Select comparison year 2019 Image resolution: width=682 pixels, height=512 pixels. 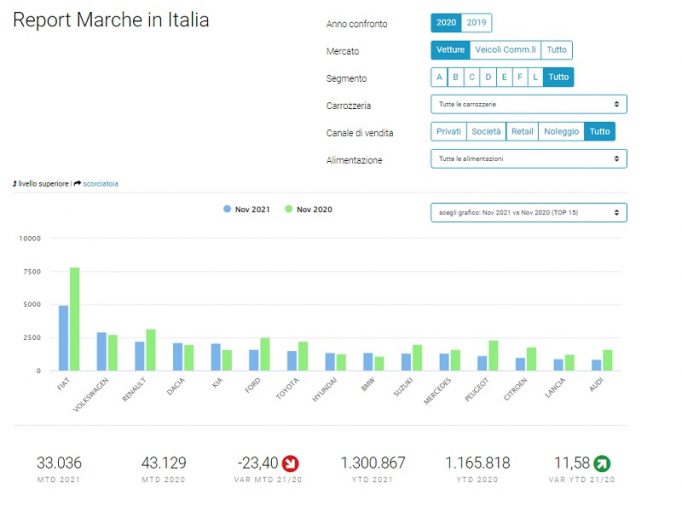pos(477,23)
